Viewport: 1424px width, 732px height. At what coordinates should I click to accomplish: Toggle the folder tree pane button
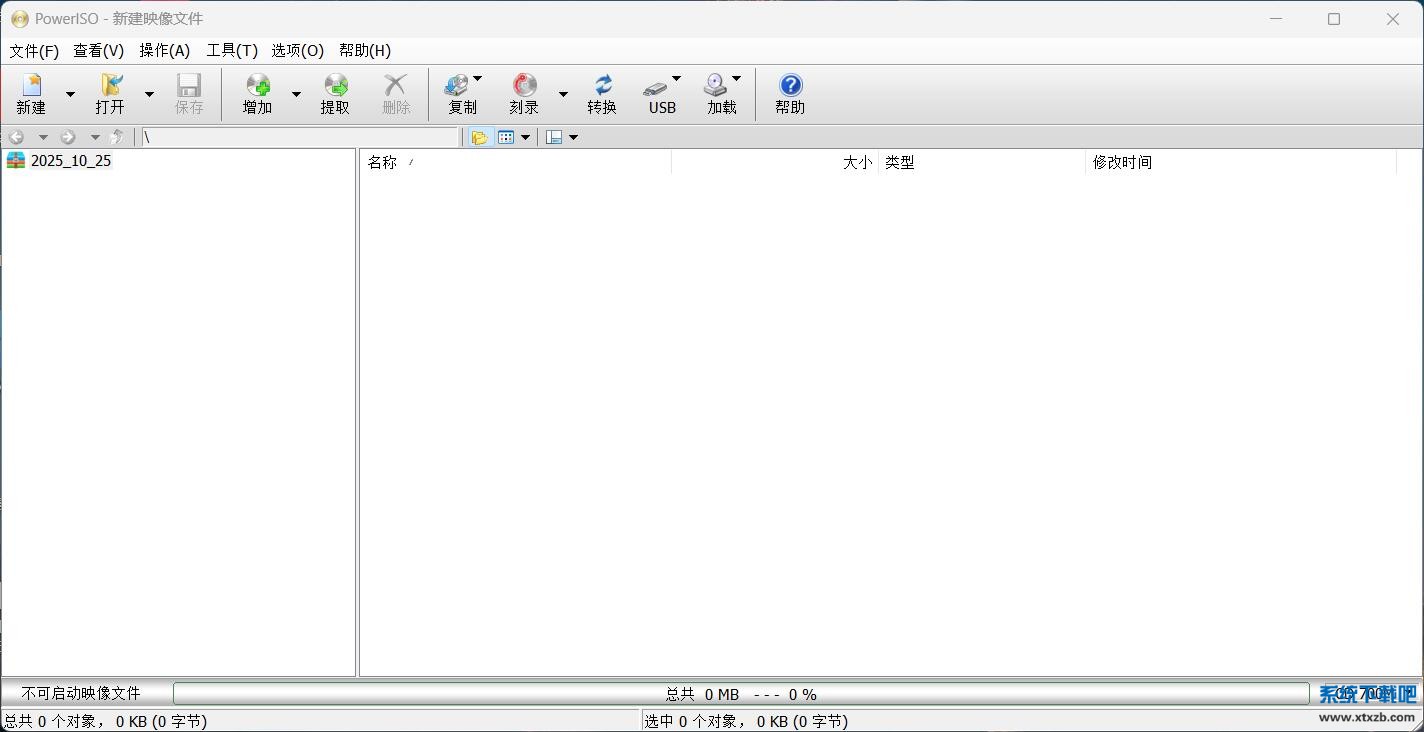click(x=479, y=137)
